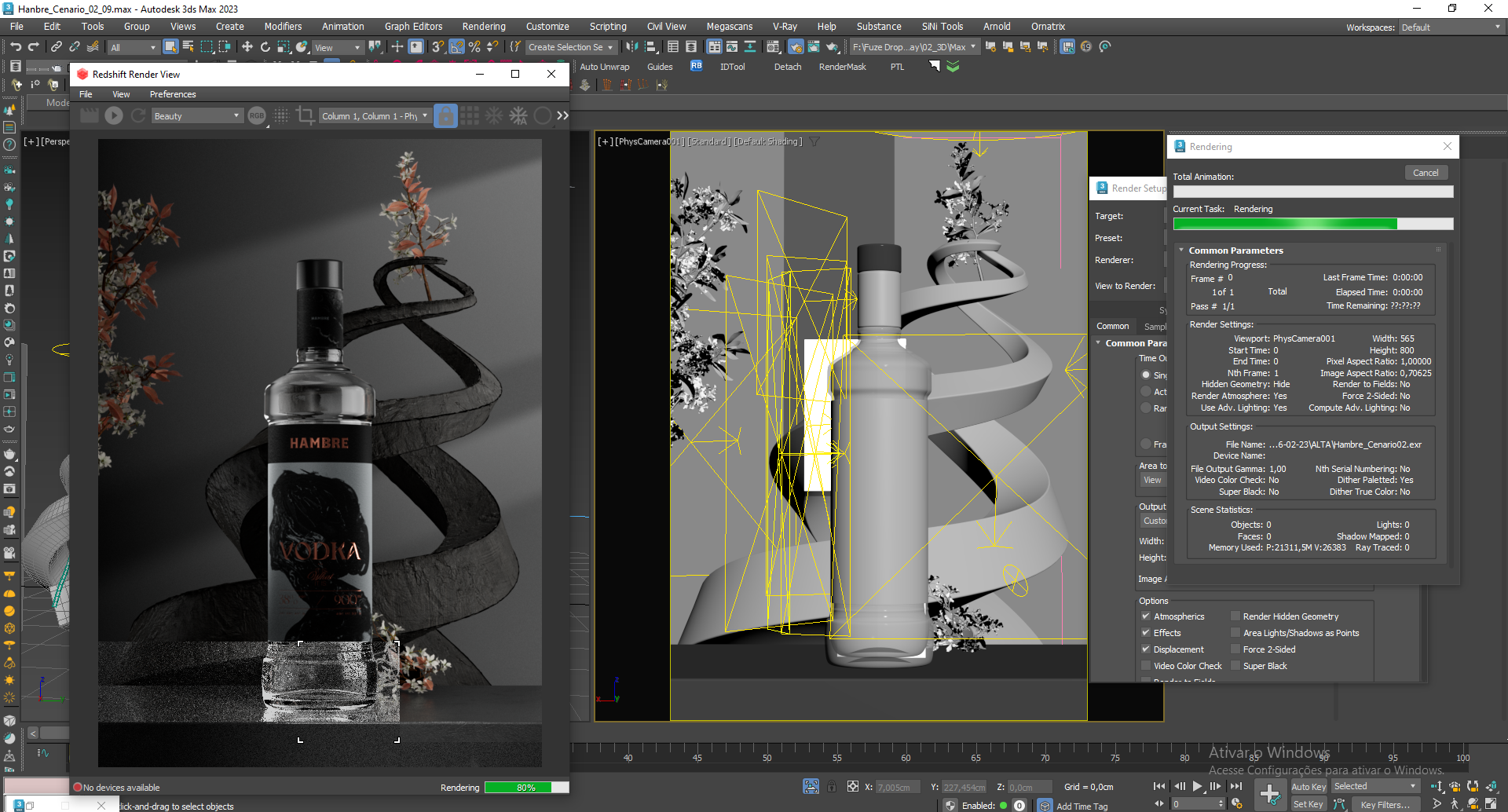Open Render Setup from the toolbar

tap(796, 47)
